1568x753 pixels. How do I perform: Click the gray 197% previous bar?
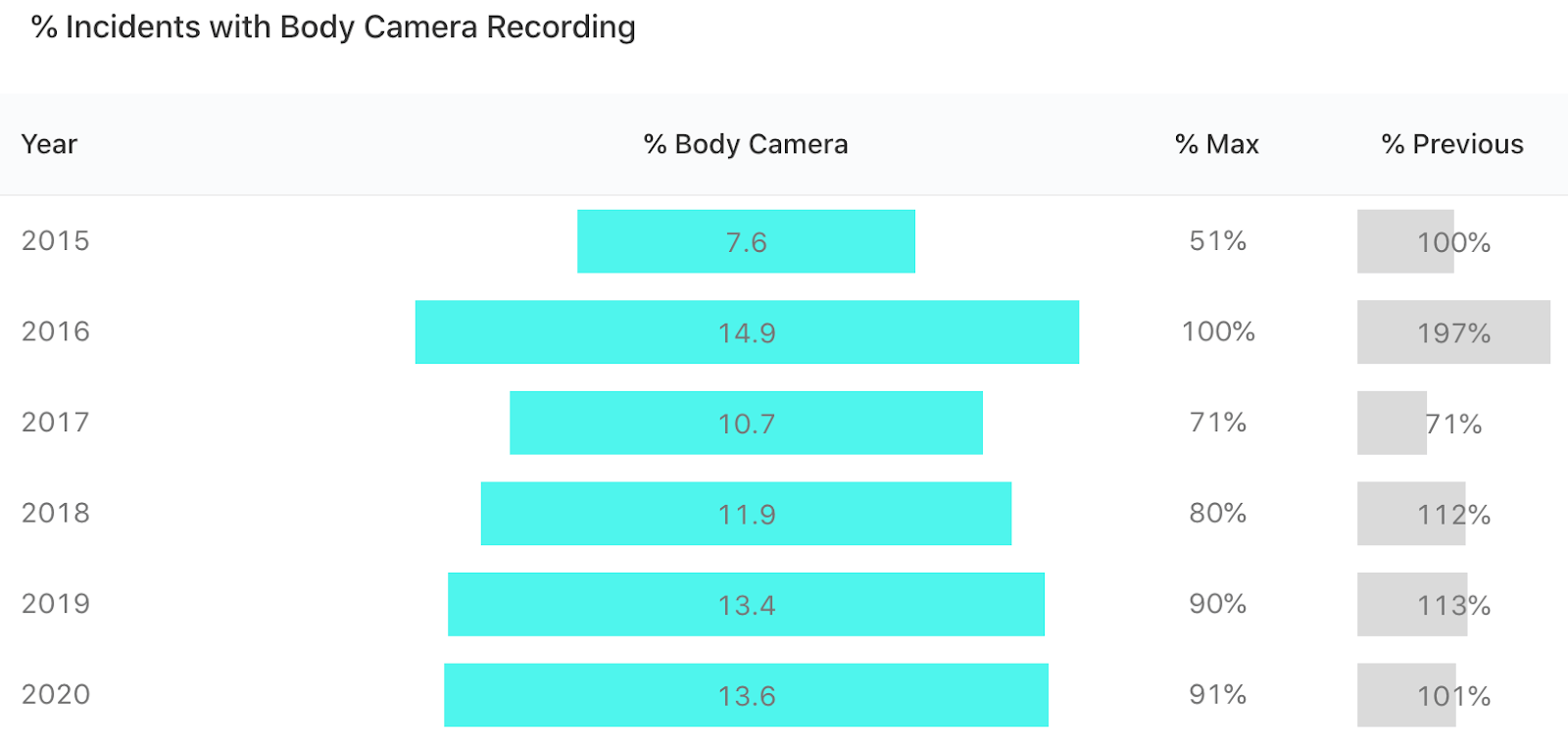point(1453,332)
